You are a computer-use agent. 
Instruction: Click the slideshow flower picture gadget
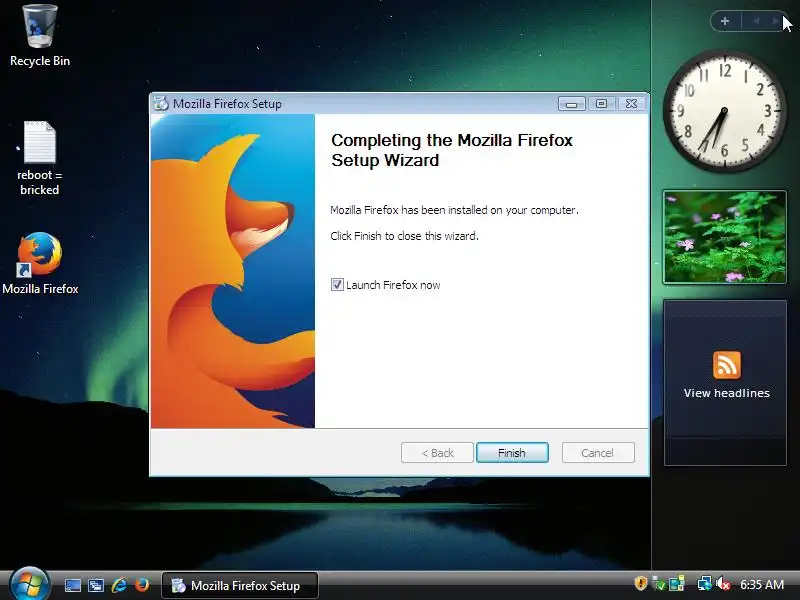[x=724, y=237]
